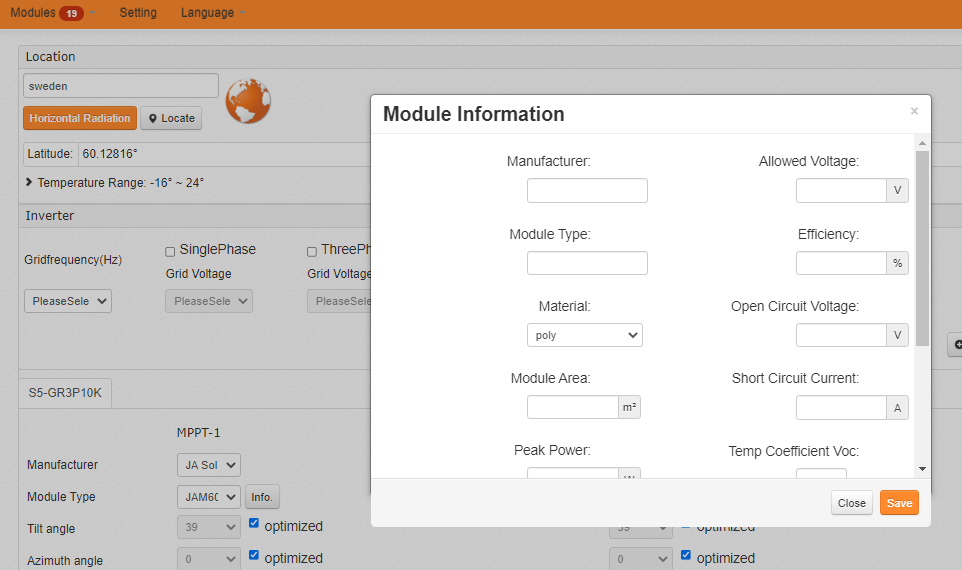
Task: Click the Horizontal Radiation button
Action: point(80,118)
